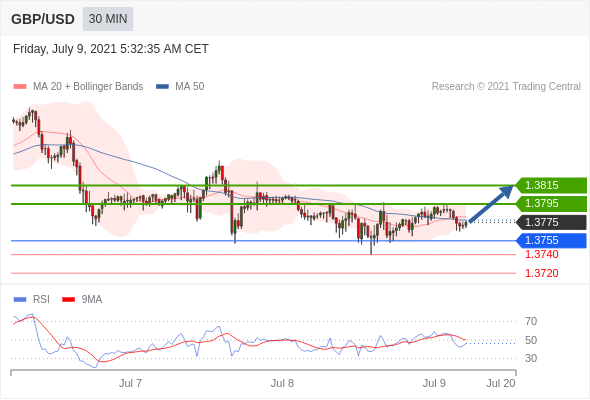This screenshot has height=400, width=590.
Task: Click the GBP/USD pair title
Action: pos(43,19)
